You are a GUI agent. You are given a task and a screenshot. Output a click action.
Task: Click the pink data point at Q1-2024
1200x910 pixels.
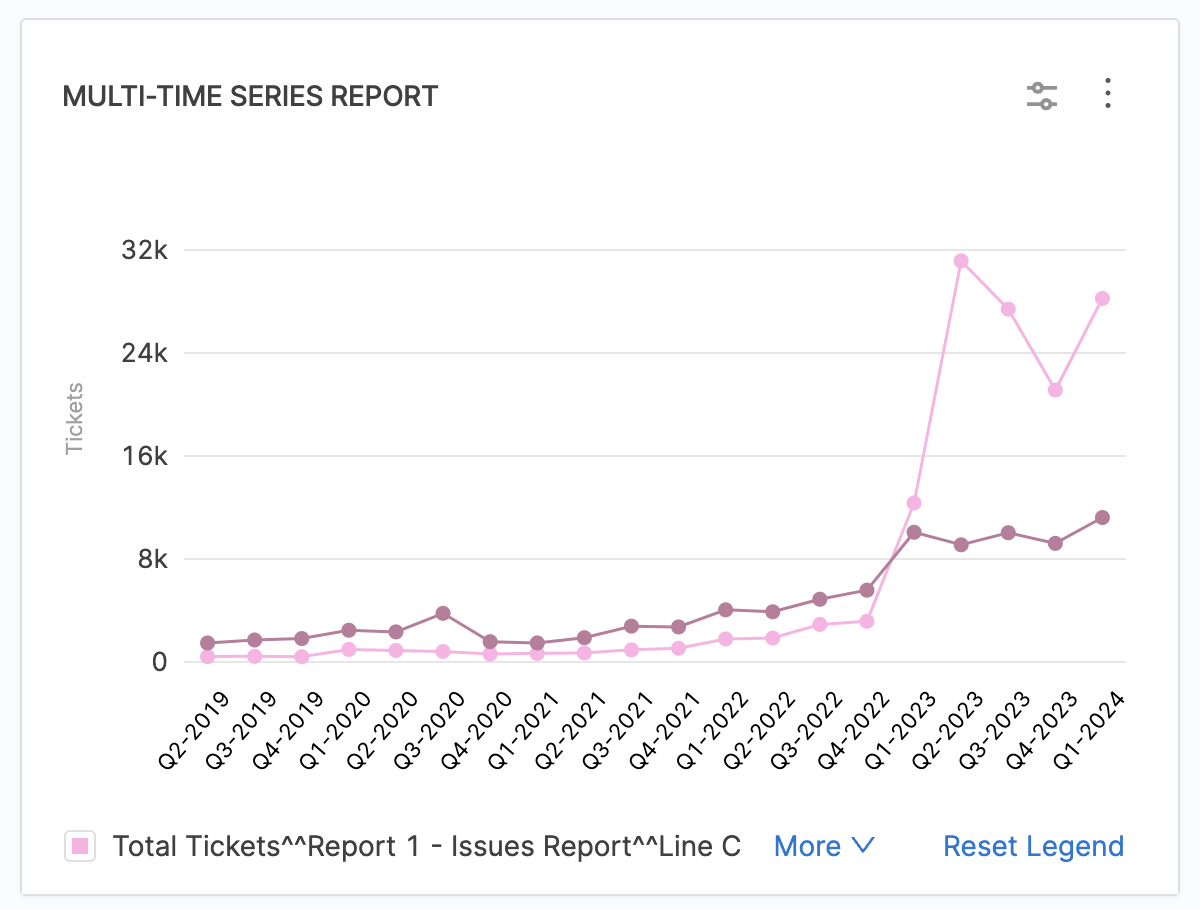(x=1102, y=298)
